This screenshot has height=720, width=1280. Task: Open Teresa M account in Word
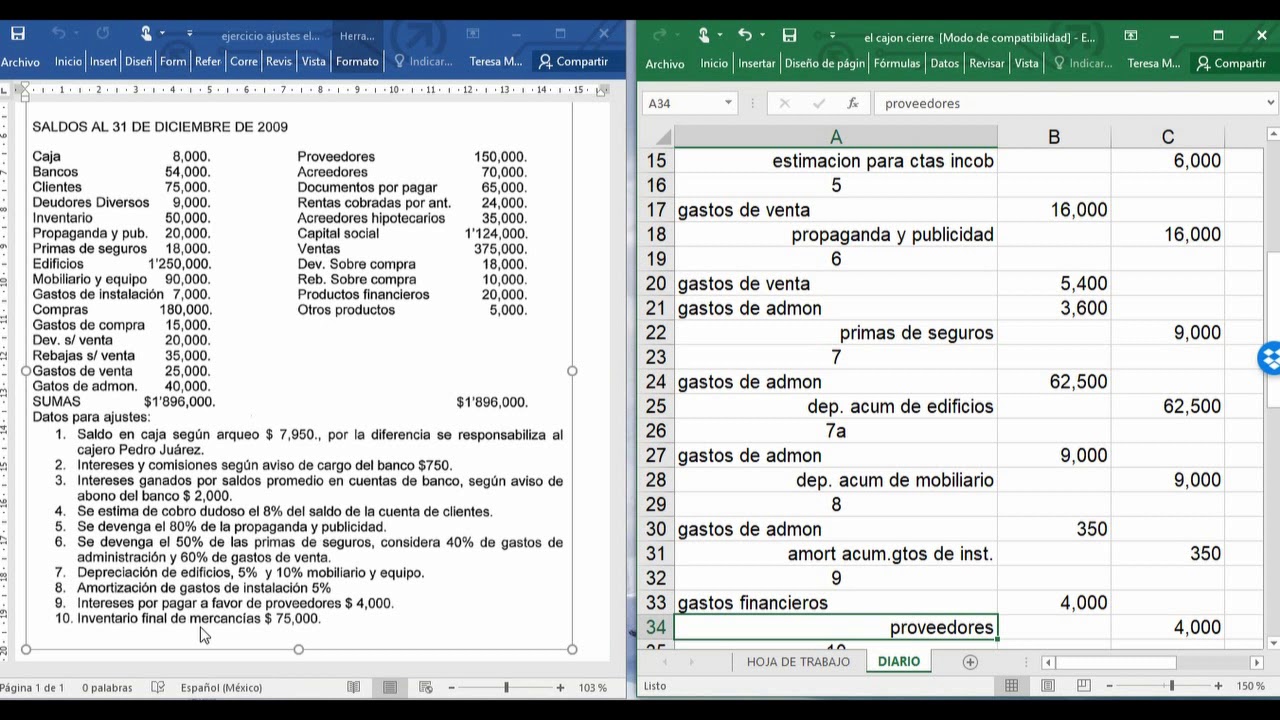point(496,62)
